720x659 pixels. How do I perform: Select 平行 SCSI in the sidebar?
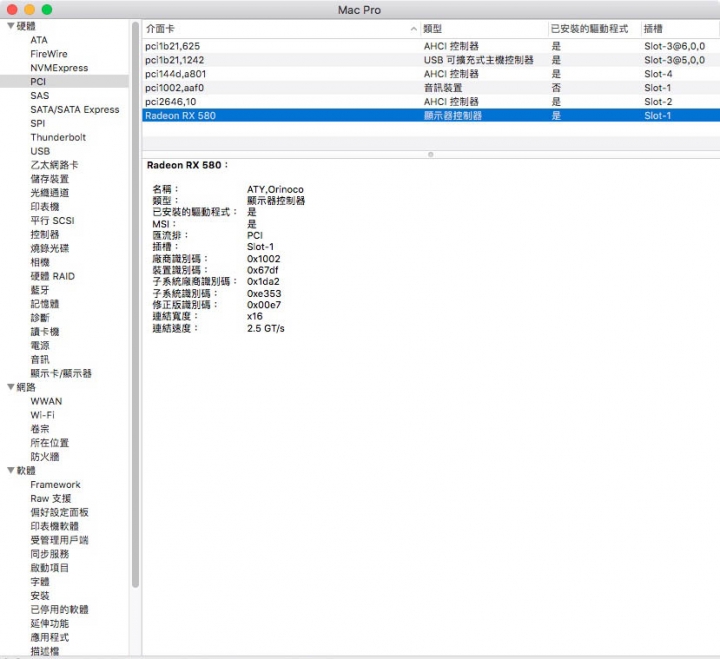coord(52,220)
